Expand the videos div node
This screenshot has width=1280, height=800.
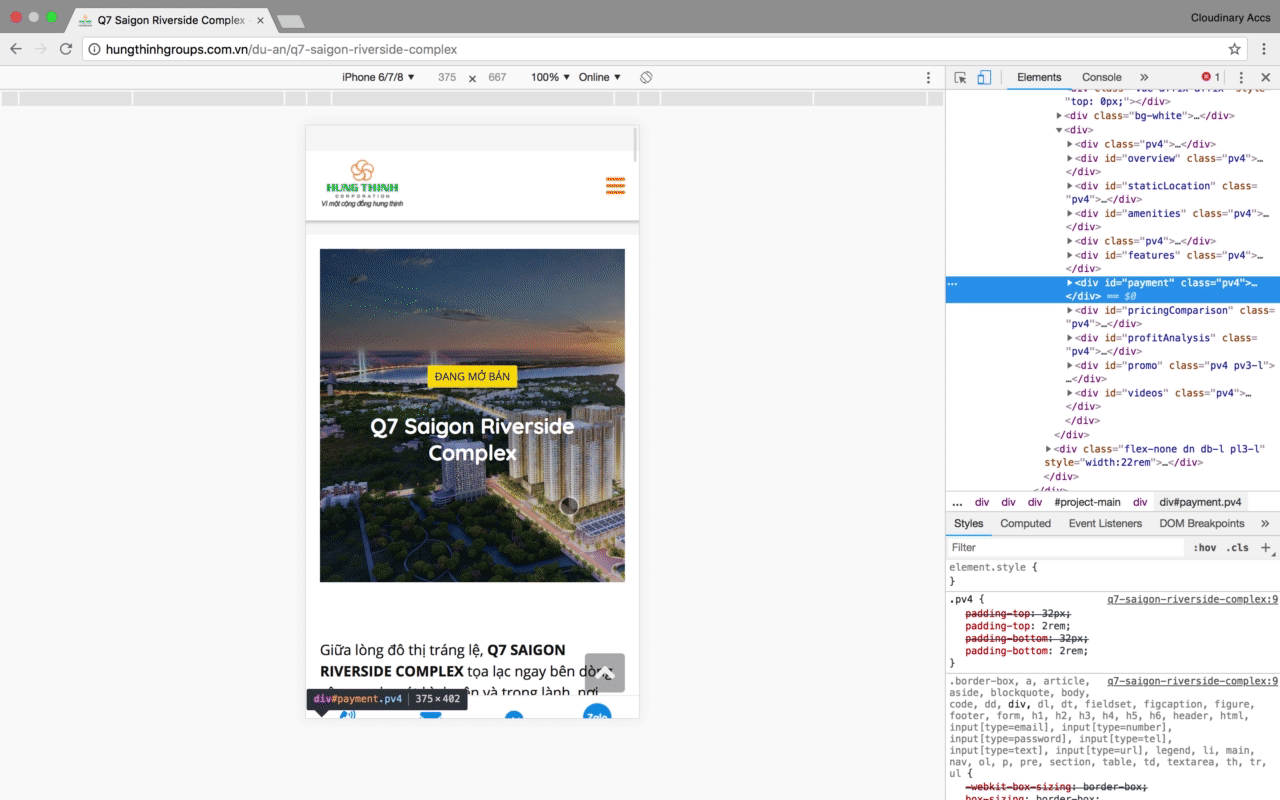(x=1070, y=394)
